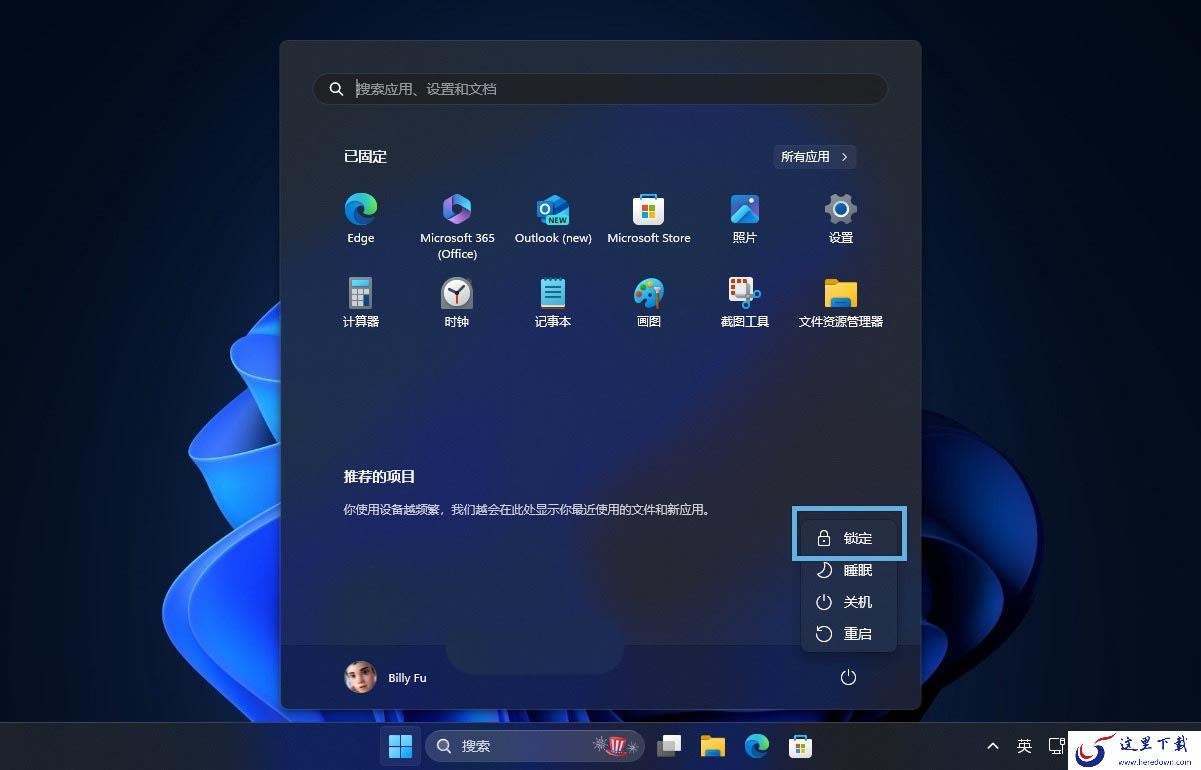Open 文件资源管理器 in pinned apps
This screenshot has height=770, width=1201.
841,303
